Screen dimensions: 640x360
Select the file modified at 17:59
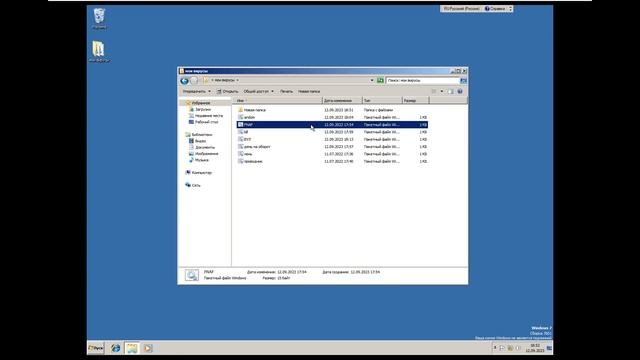(x=246, y=132)
